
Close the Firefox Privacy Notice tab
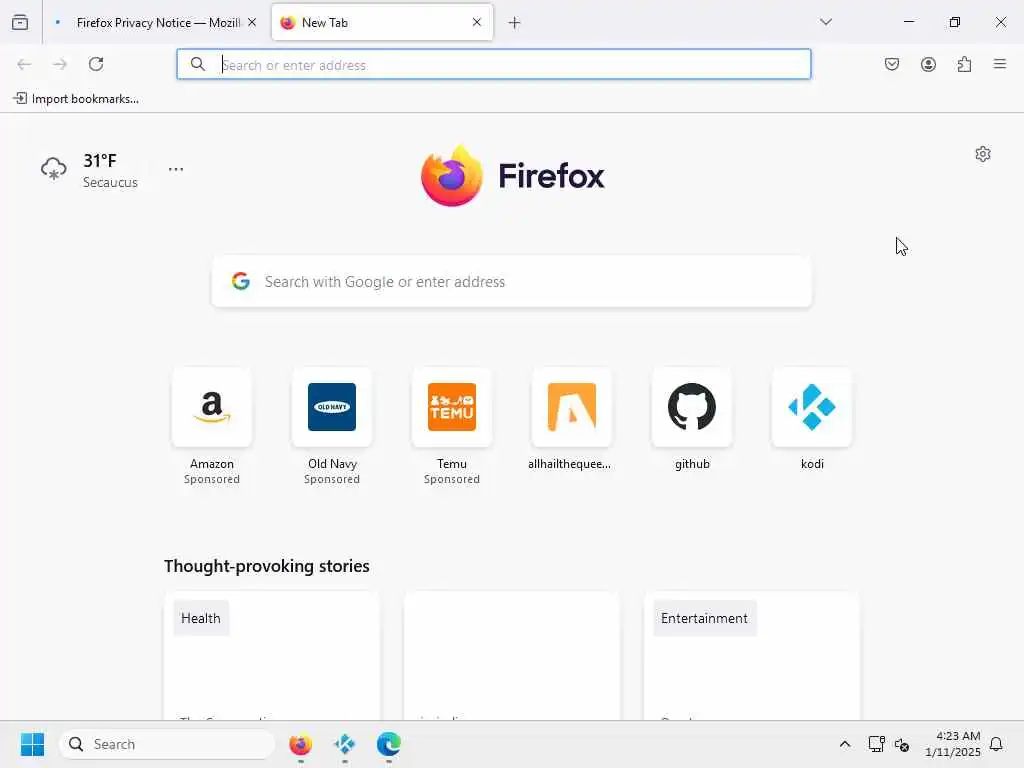pos(252,22)
